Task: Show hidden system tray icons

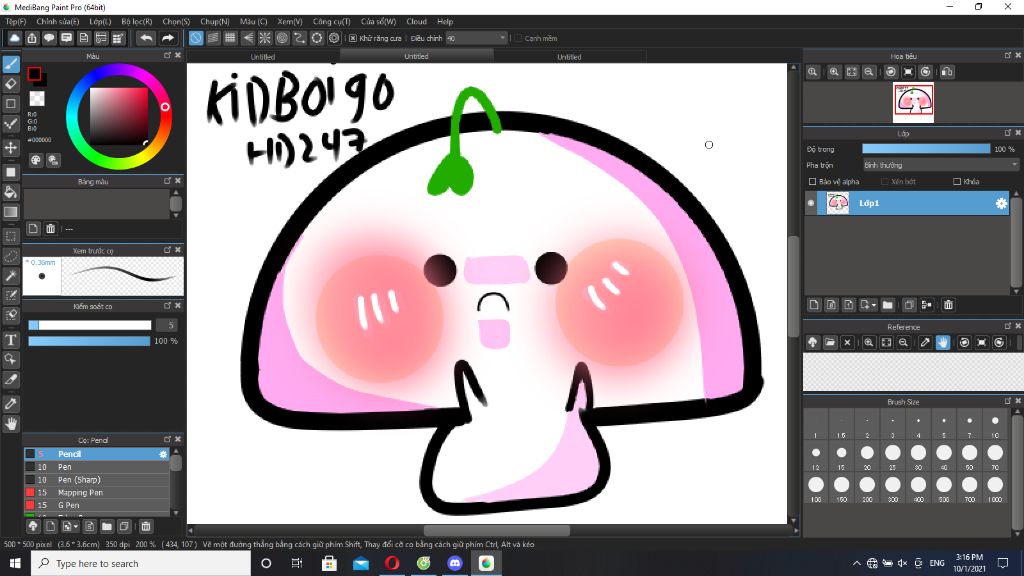Action: click(x=856, y=563)
